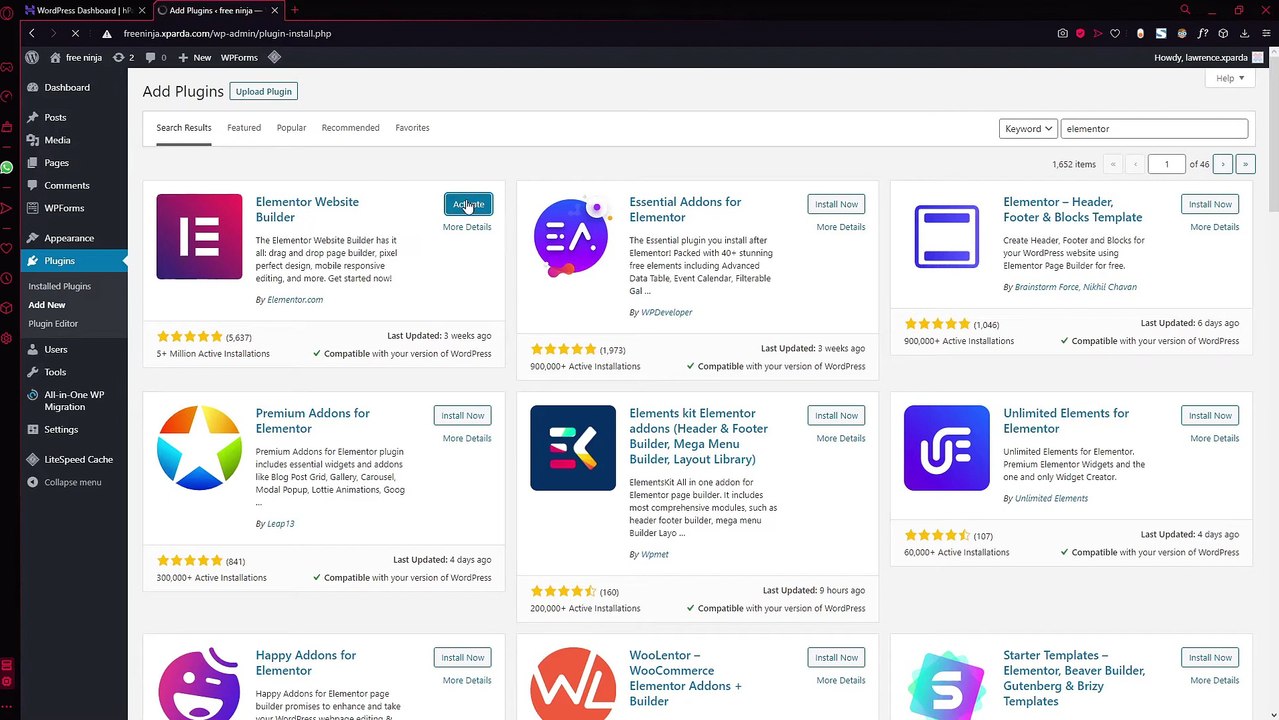This screenshot has width=1279, height=720.
Task: Switch to the Featured tab
Action: point(244,128)
